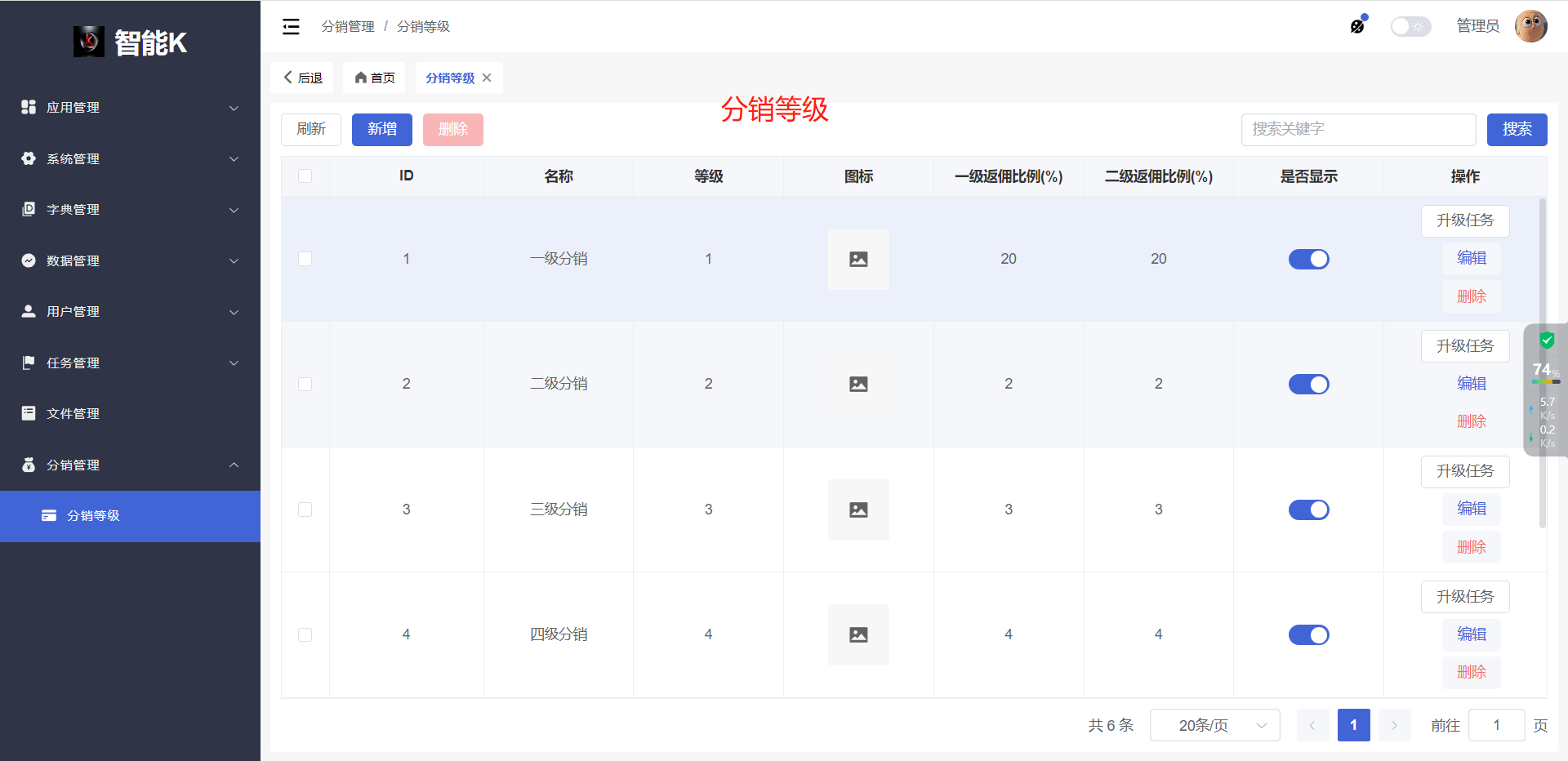Click the image placeholder icon for 一级分销
This screenshot has height=761, width=1568.
(858, 259)
